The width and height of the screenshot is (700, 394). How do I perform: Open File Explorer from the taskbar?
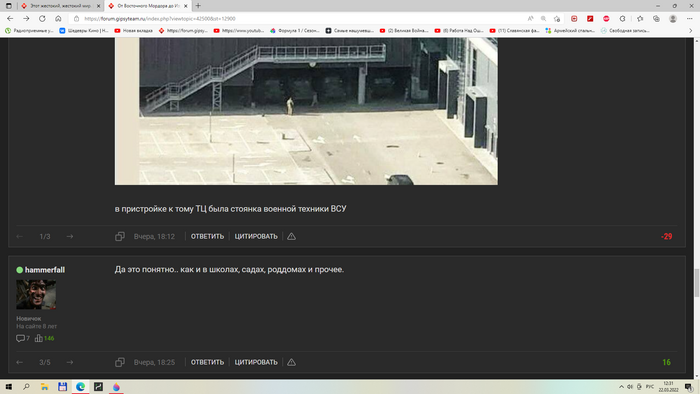pos(44,387)
